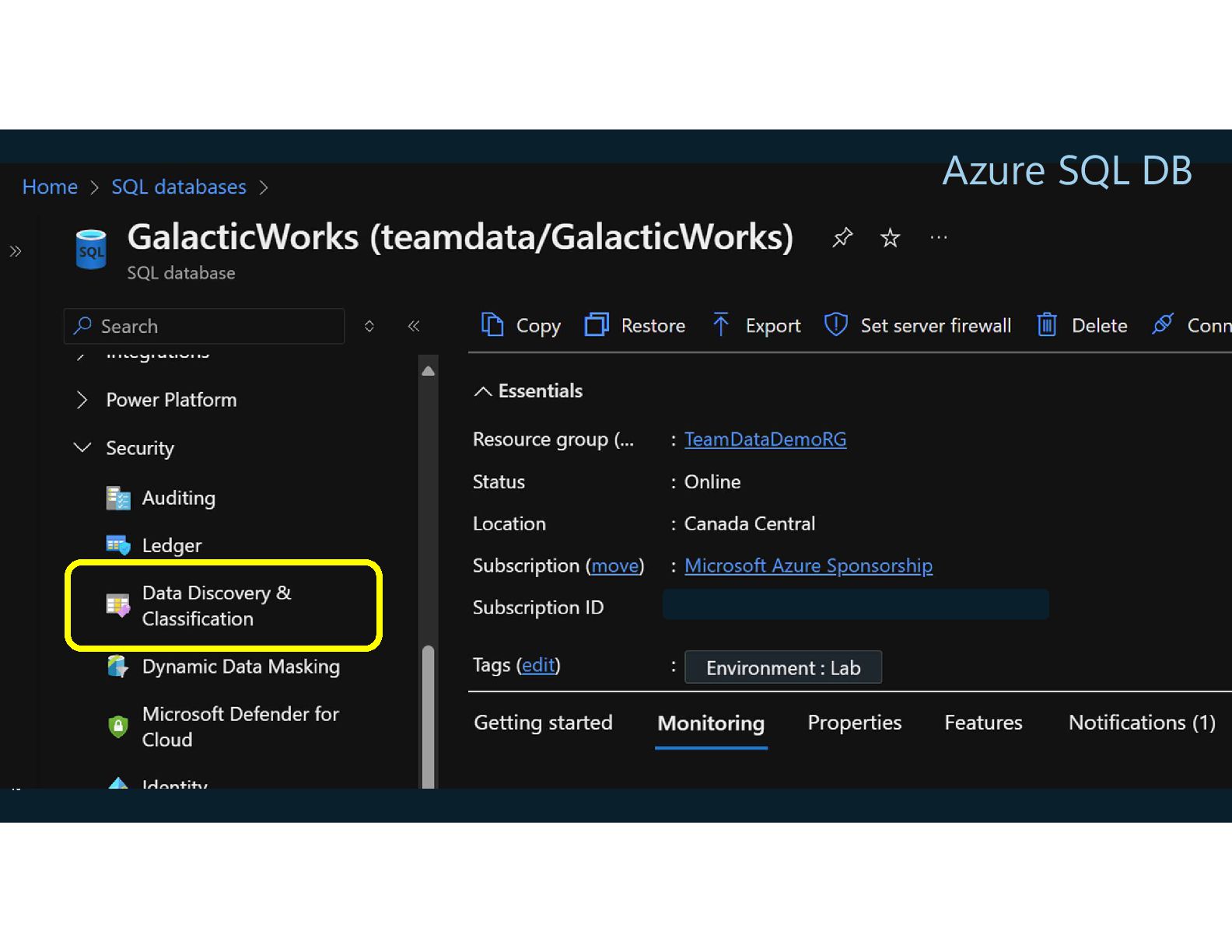1232x952 pixels.
Task: Open Microsoft Defender for Cloud
Action: (x=240, y=726)
